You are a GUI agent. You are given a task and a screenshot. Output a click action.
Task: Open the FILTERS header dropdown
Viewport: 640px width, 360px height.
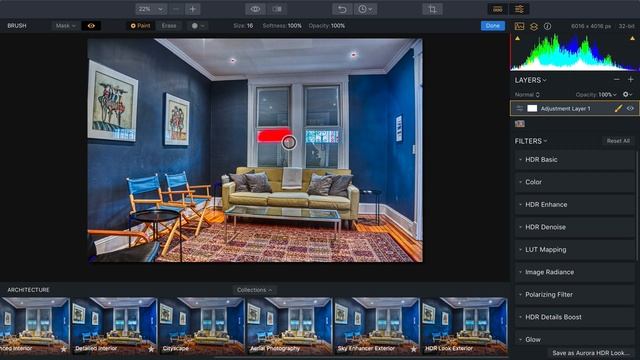point(531,141)
